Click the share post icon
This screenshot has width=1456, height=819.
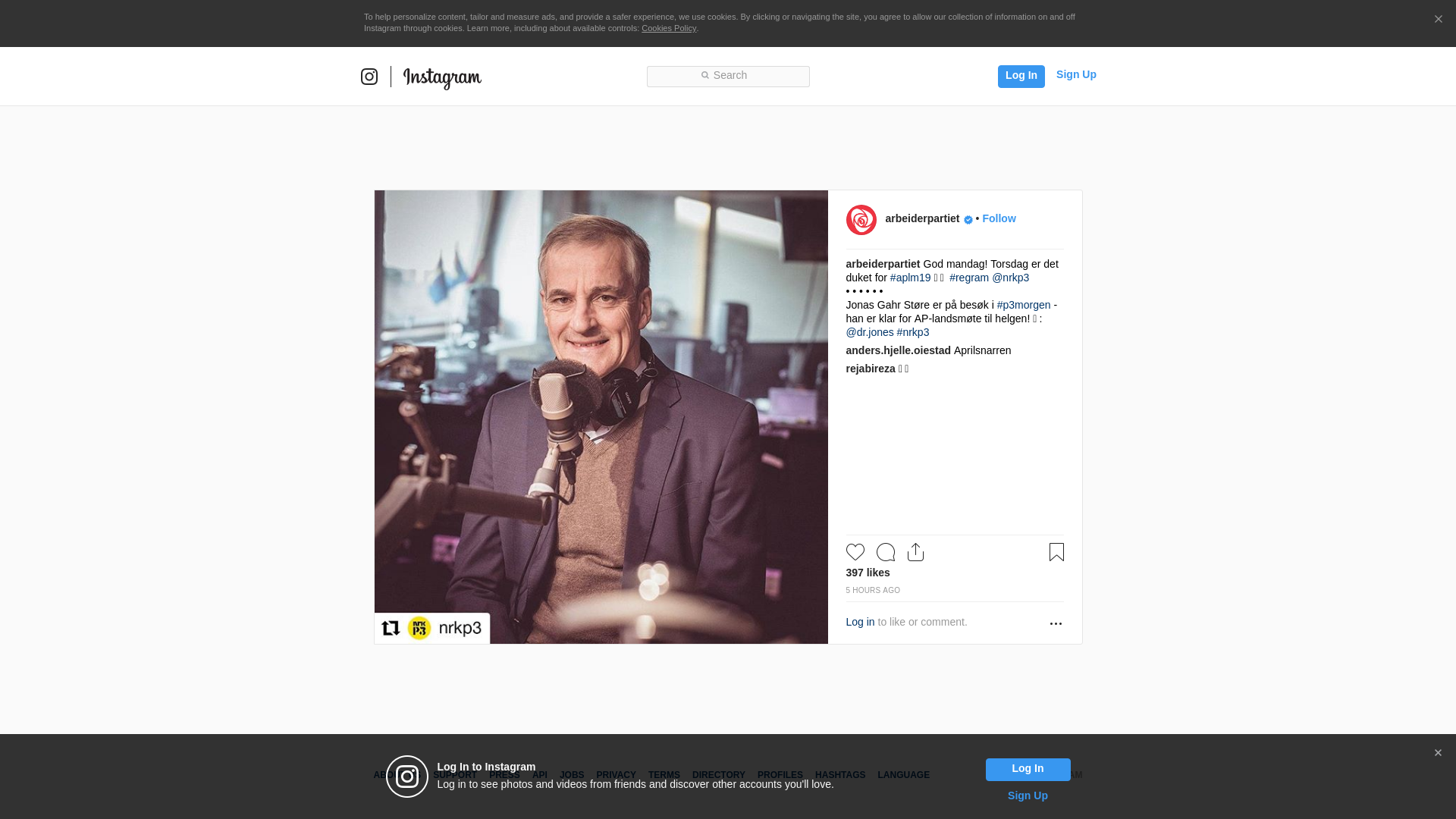pos(915,552)
